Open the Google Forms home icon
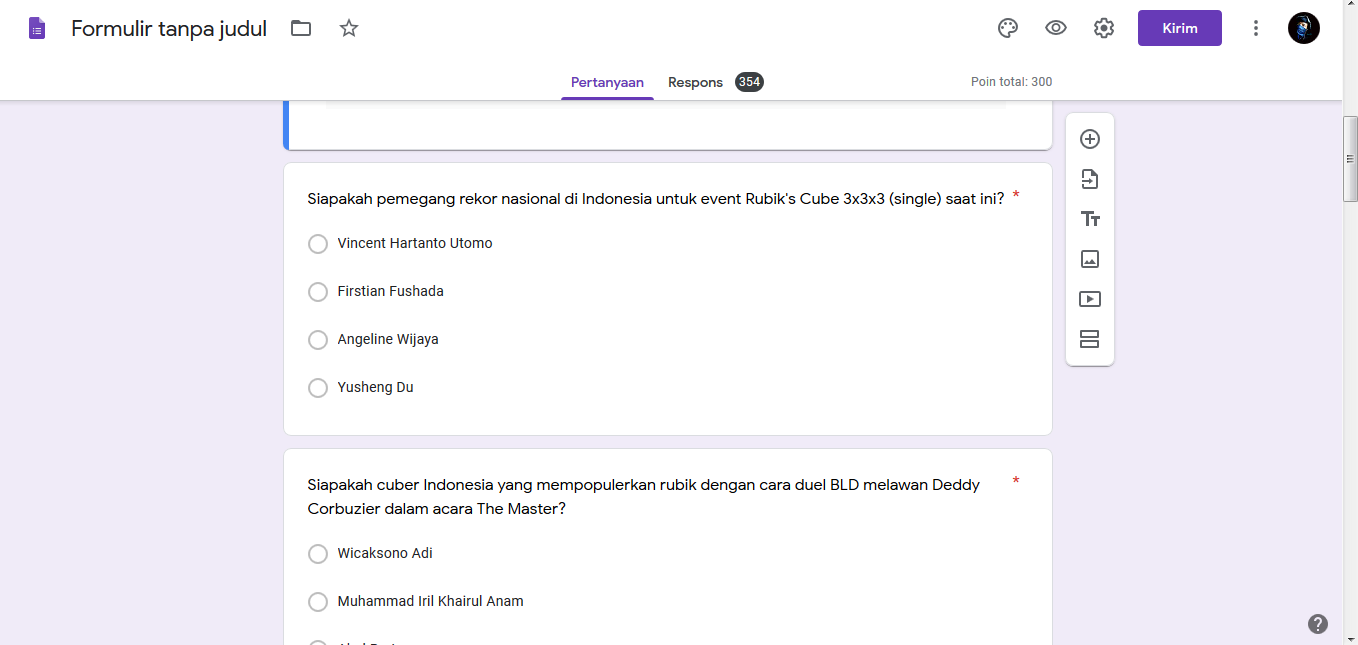Screen dimensions: 1358x645 coord(37,28)
